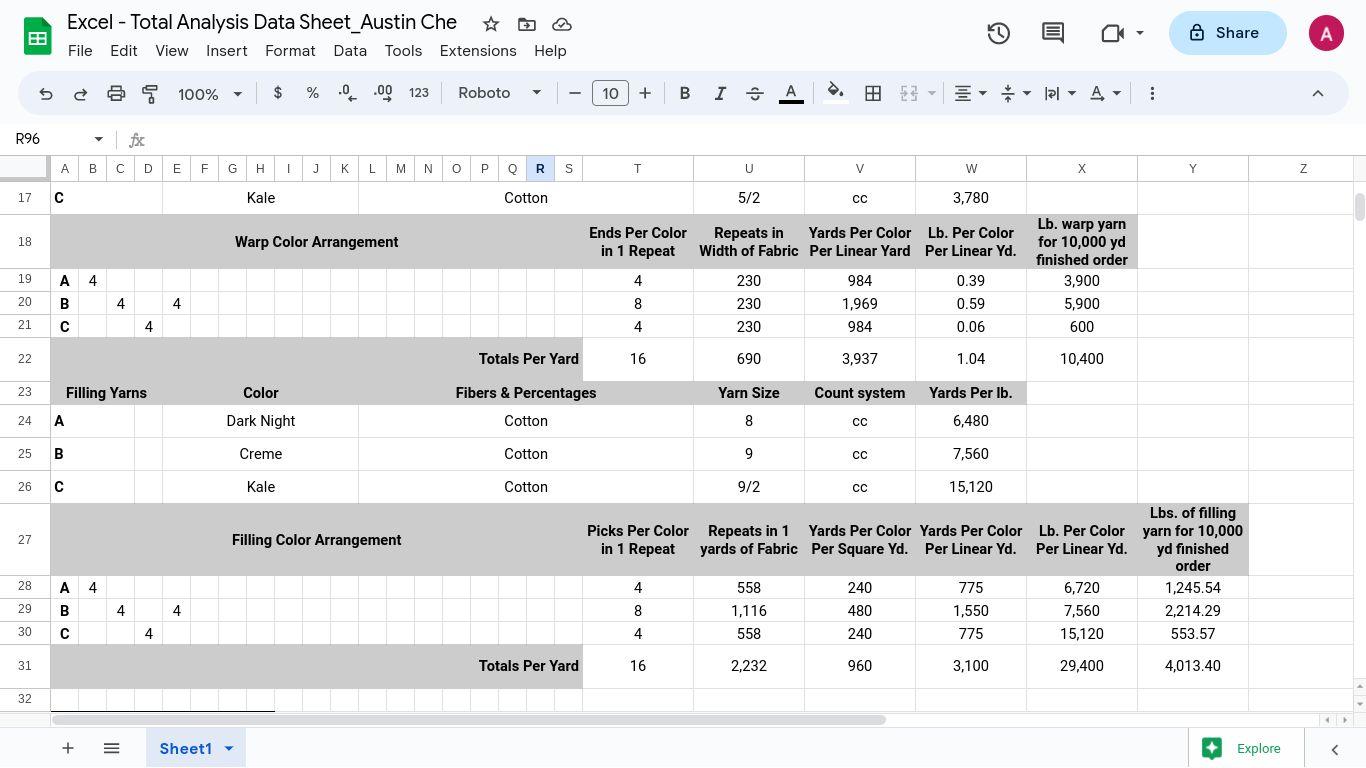Open text rotation dropdown
Viewport: 1366px width, 768px height.
tap(1105, 93)
